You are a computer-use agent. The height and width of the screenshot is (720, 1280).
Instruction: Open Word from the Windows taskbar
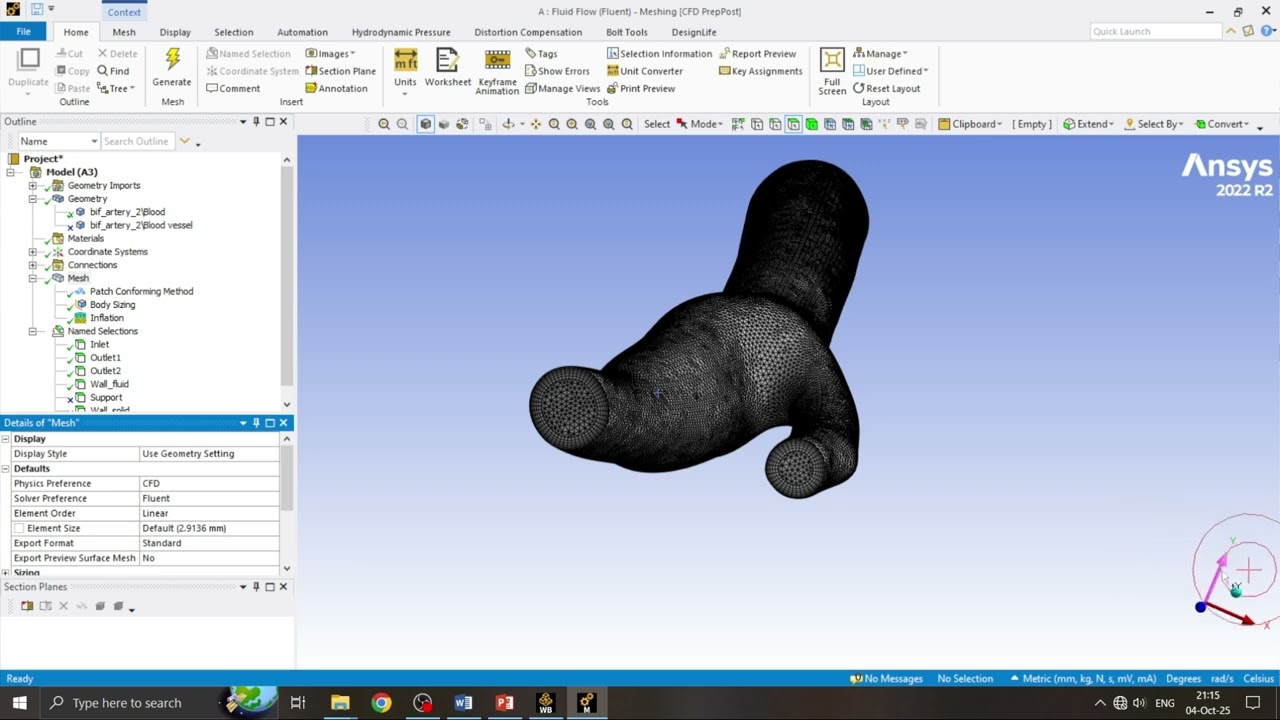coord(463,703)
